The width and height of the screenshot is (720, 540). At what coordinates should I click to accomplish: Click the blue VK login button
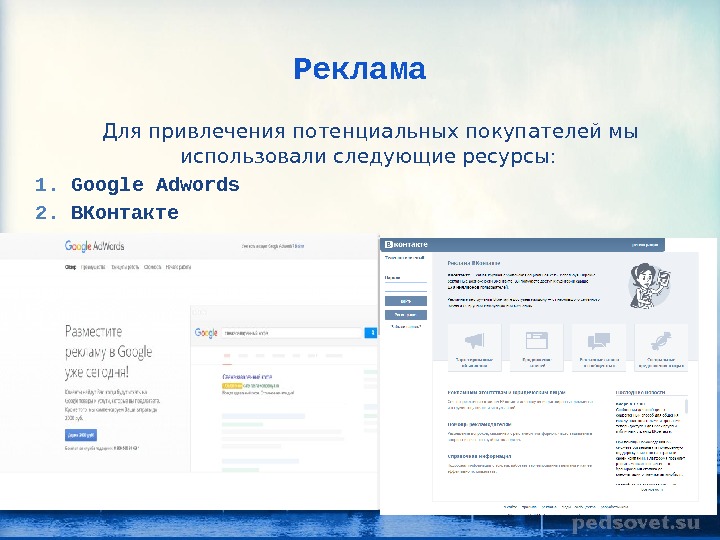tap(406, 301)
